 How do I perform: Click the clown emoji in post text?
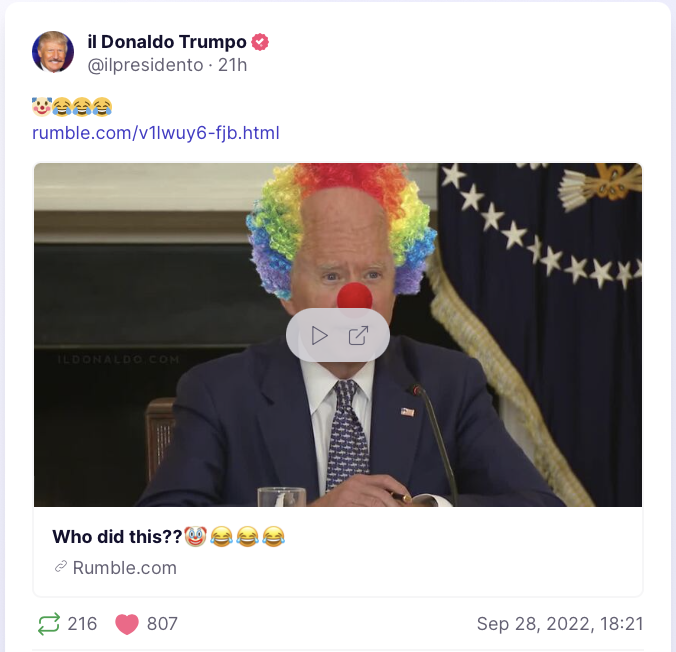pyautogui.click(x=42, y=107)
